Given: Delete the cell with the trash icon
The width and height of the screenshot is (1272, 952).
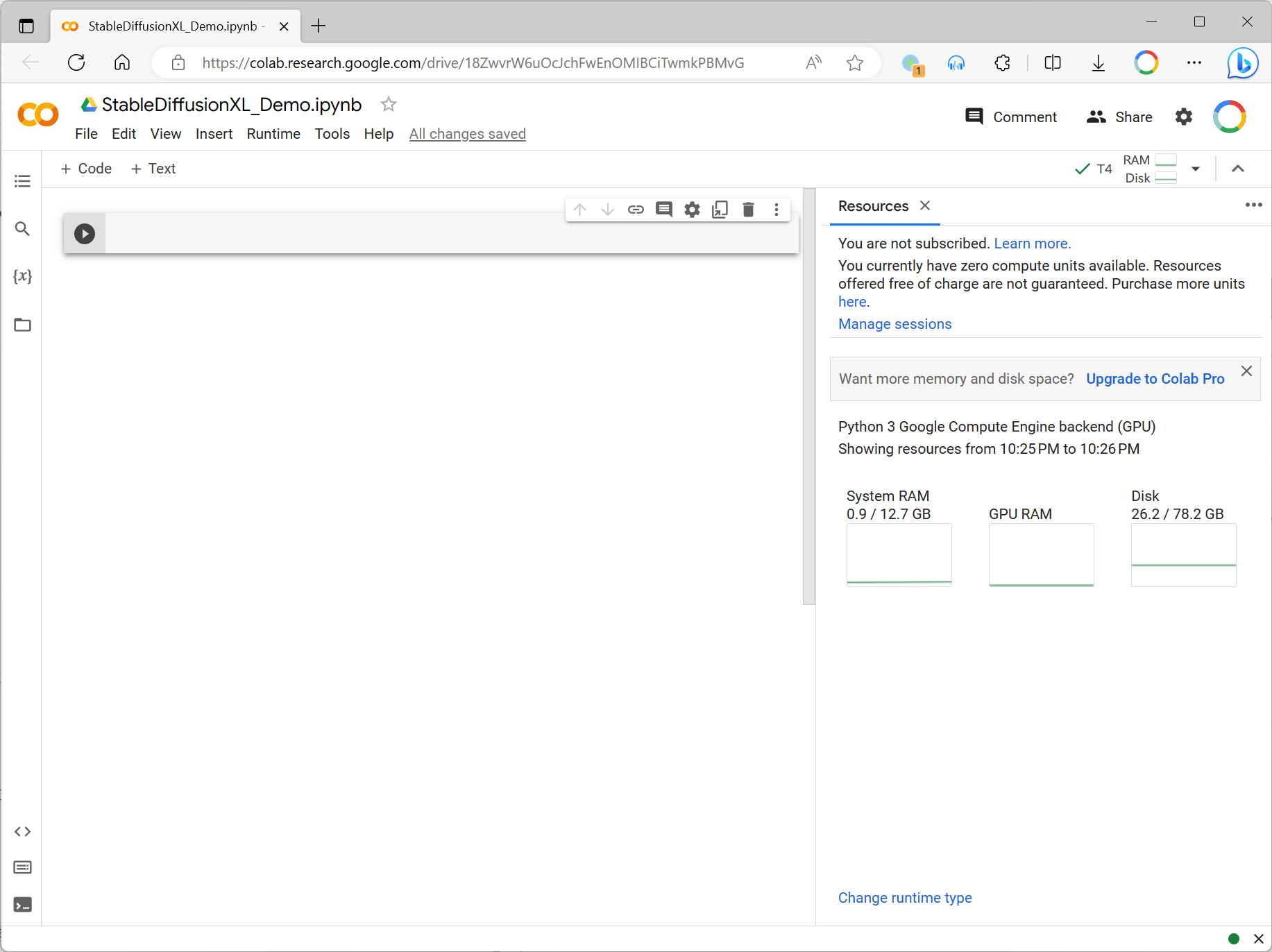Looking at the screenshot, I should [x=748, y=210].
